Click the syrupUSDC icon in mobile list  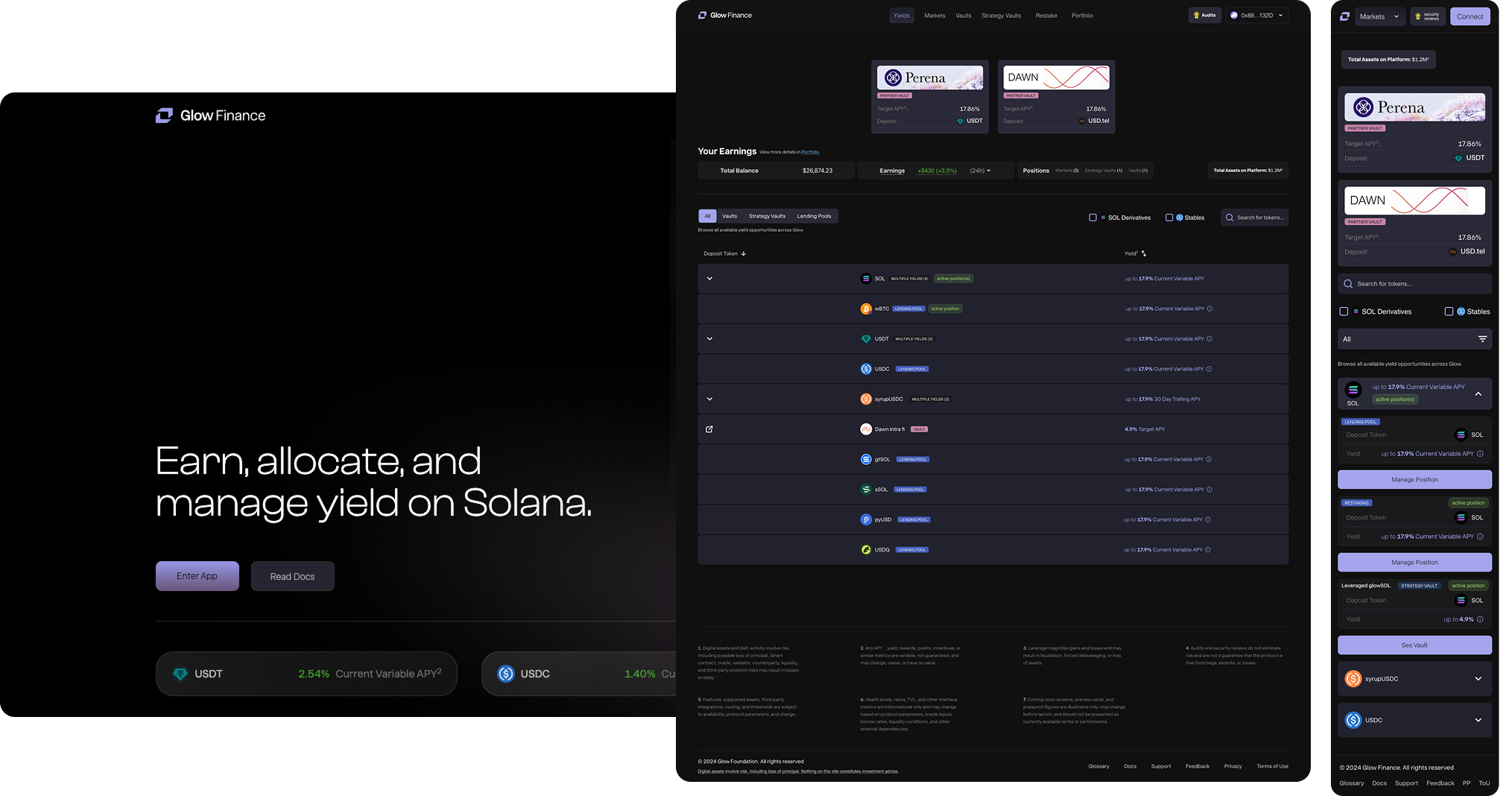[1353, 679]
